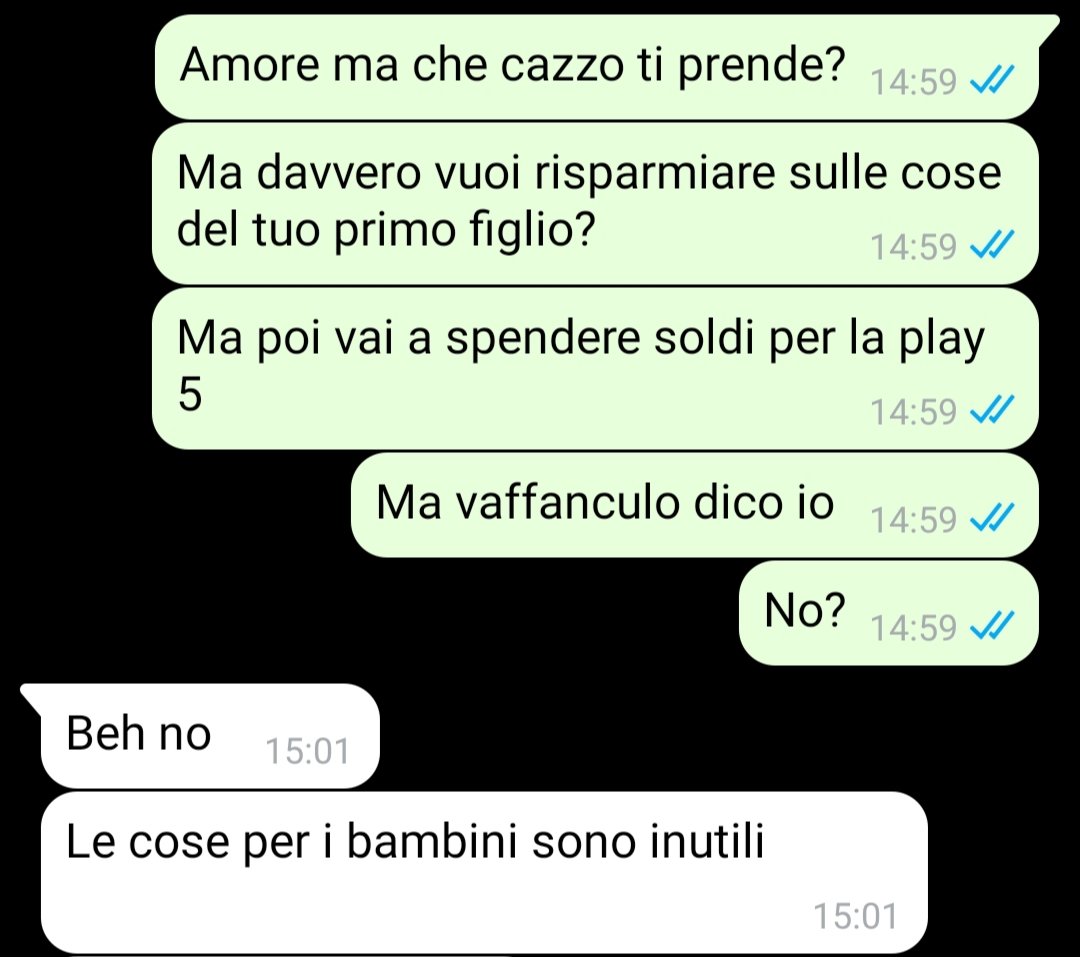The image size is (1080, 957).
Task: Tap read receipt checkmarks on 'Amore ma che cazzo' message
Action: pos(991,81)
